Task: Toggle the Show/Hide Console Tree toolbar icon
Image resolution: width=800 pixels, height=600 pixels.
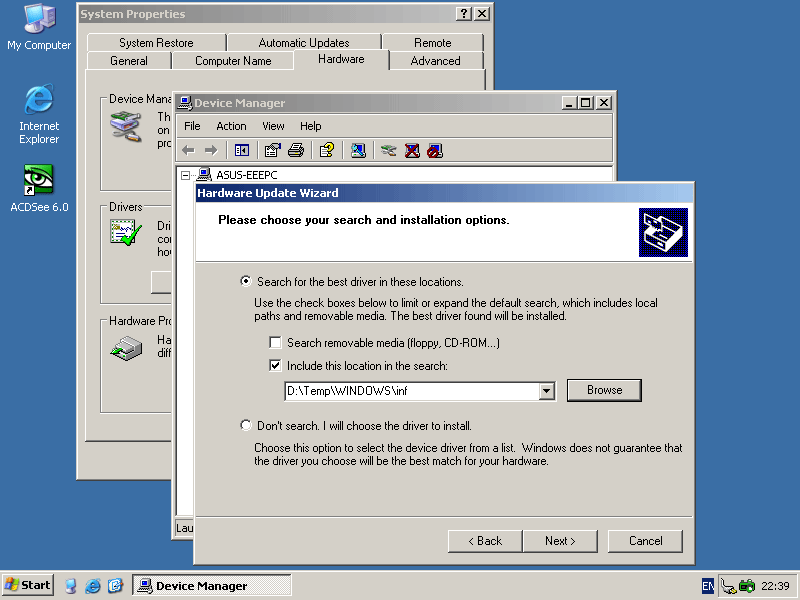Action: [x=242, y=151]
